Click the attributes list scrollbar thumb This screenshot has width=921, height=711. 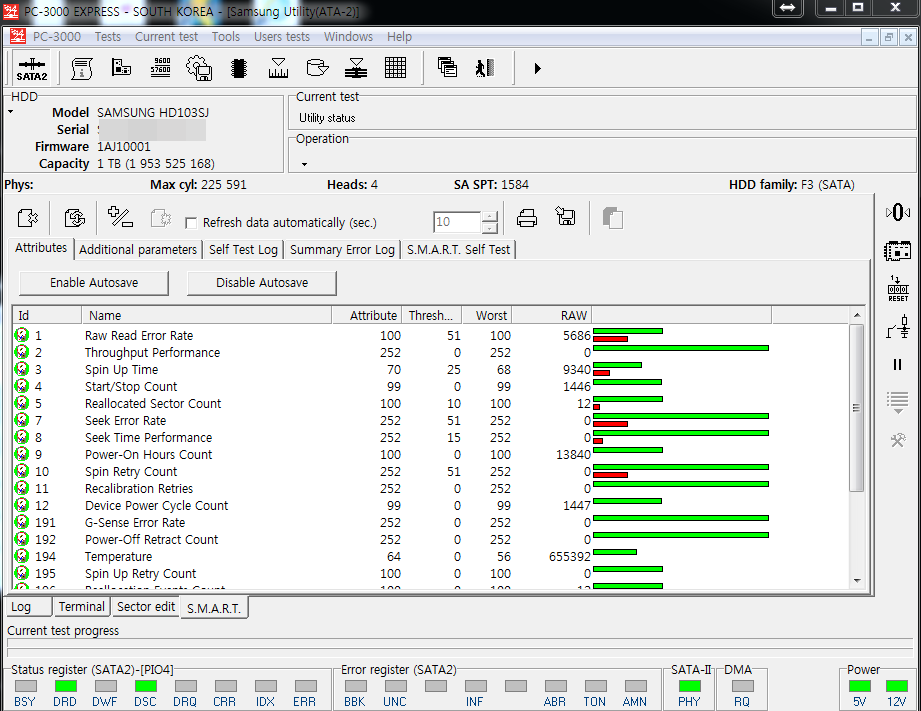tap(857, 408)
